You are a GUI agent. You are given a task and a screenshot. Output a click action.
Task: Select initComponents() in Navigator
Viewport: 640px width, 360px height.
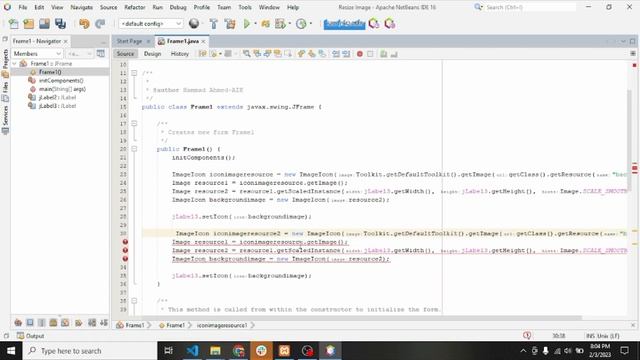coord(61,80)
